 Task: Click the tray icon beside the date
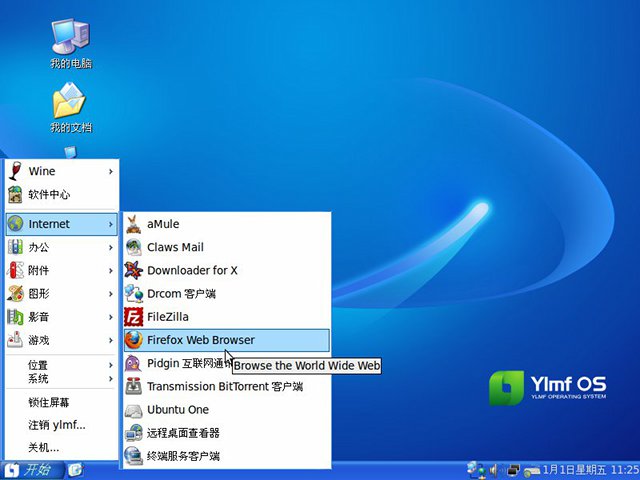(x=532, y=471)
